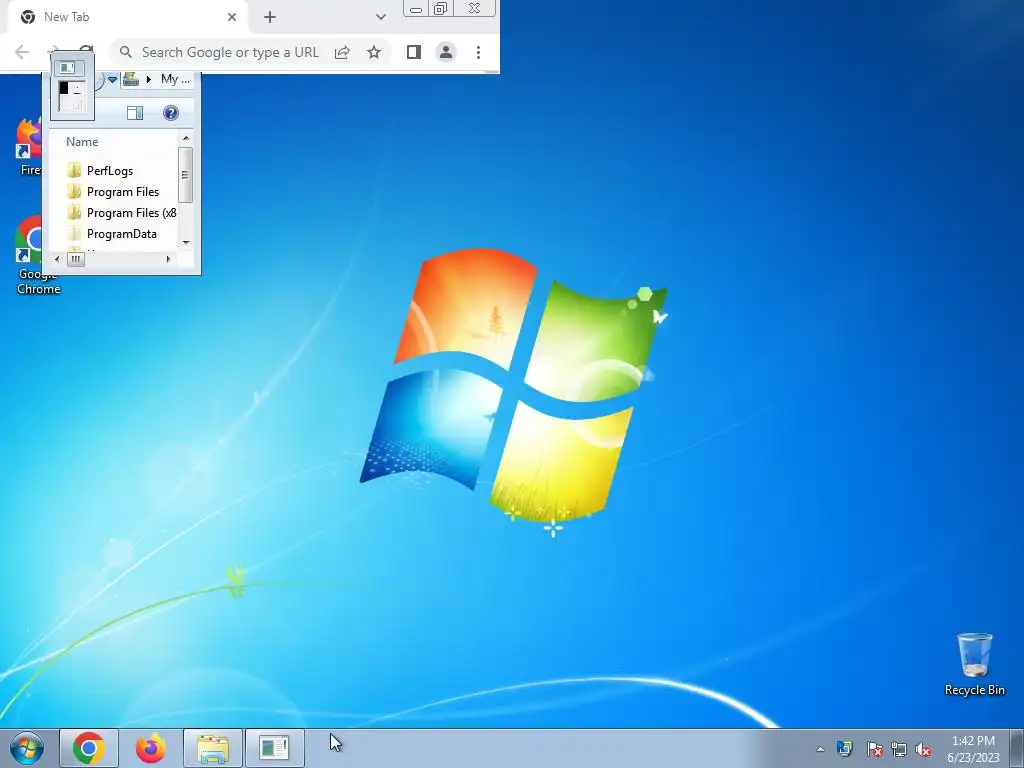Screen dimensions: 1024x768
Task: Click the small window thumbnail above the layout preview
Action: 68,67
